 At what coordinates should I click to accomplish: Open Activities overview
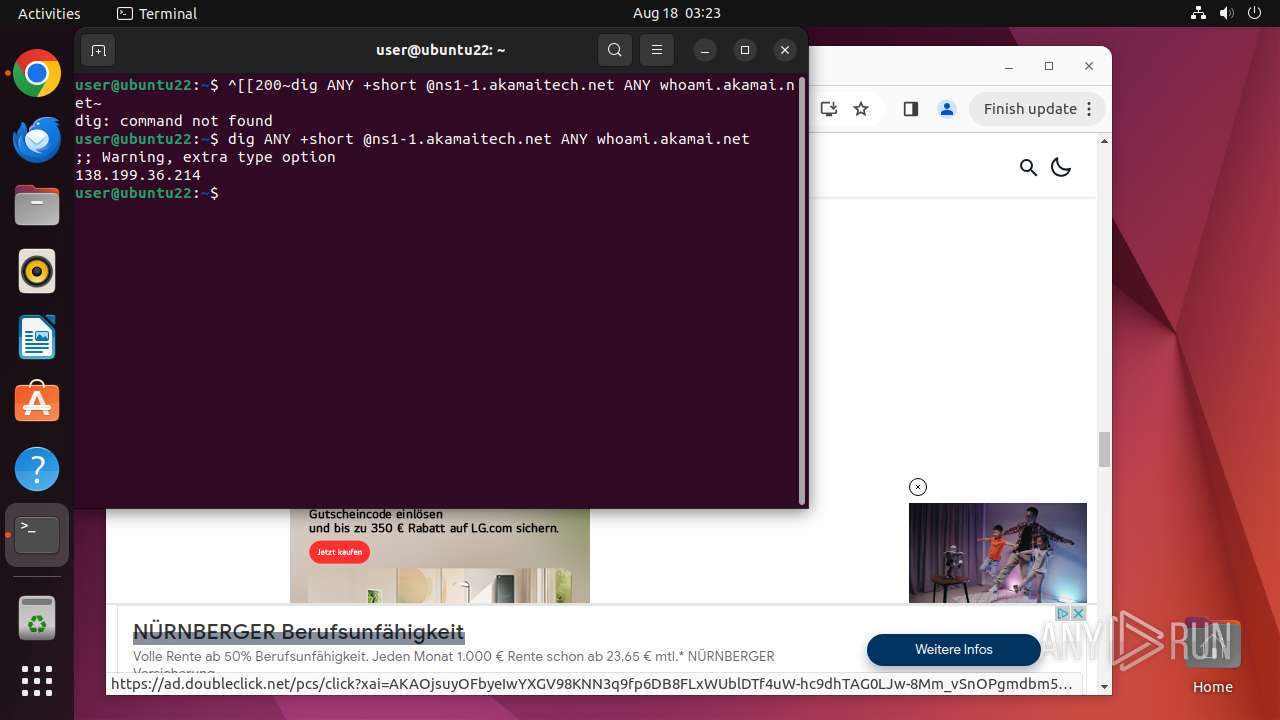click(x=49, y=13)
